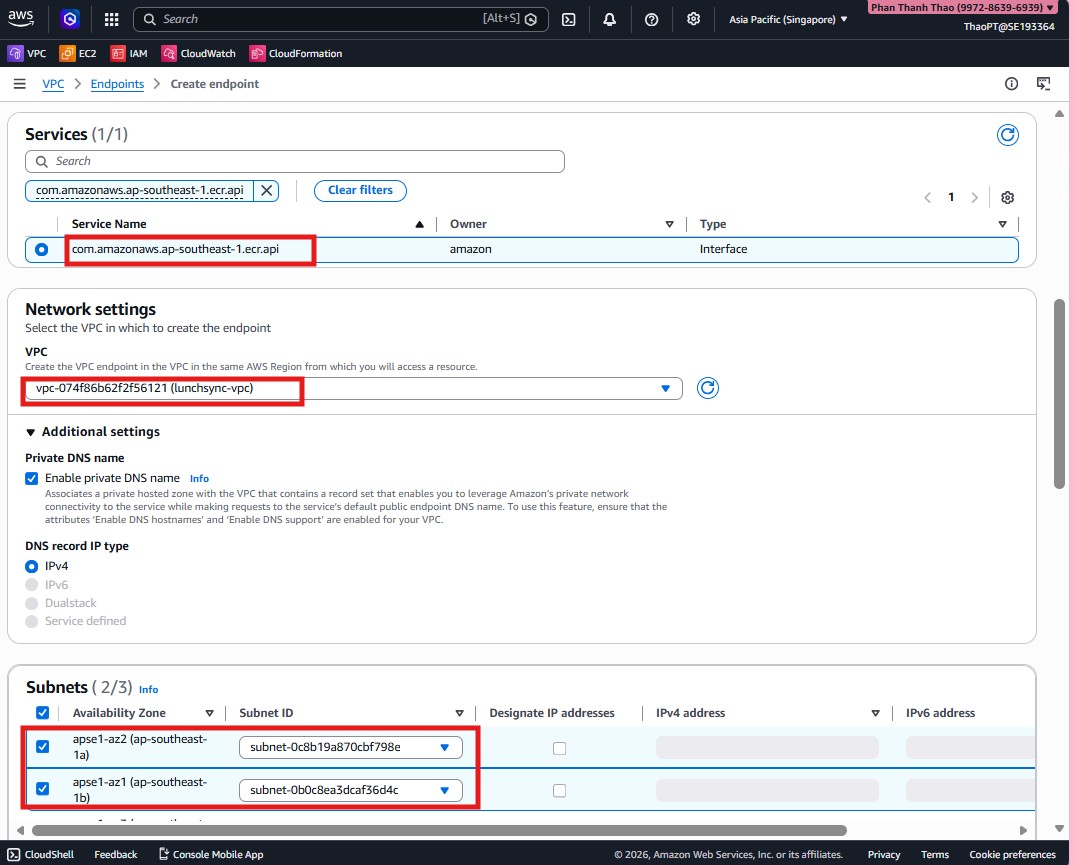Uncheck the apse1-az2 subnet row
1074x865 pixels.
click(x=42, y=746)
